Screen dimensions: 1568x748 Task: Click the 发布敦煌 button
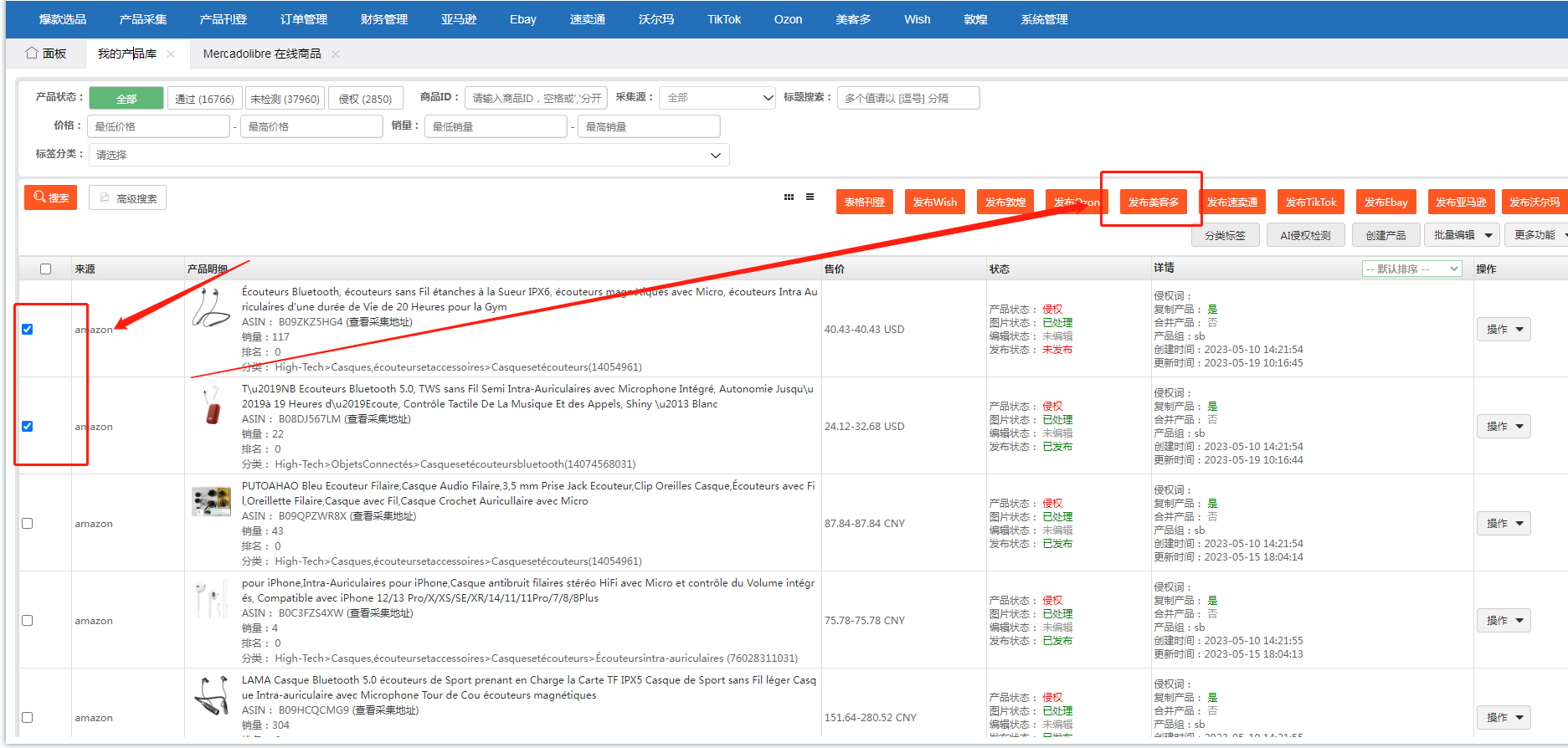coord(1005,202)
